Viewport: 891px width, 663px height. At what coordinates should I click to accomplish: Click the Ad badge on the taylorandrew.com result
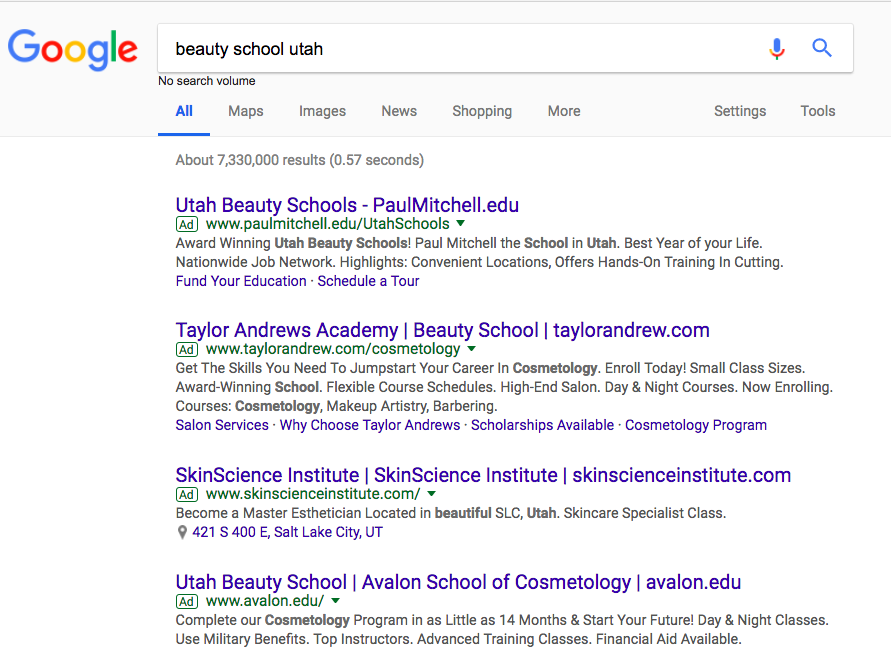pos(186,349)
